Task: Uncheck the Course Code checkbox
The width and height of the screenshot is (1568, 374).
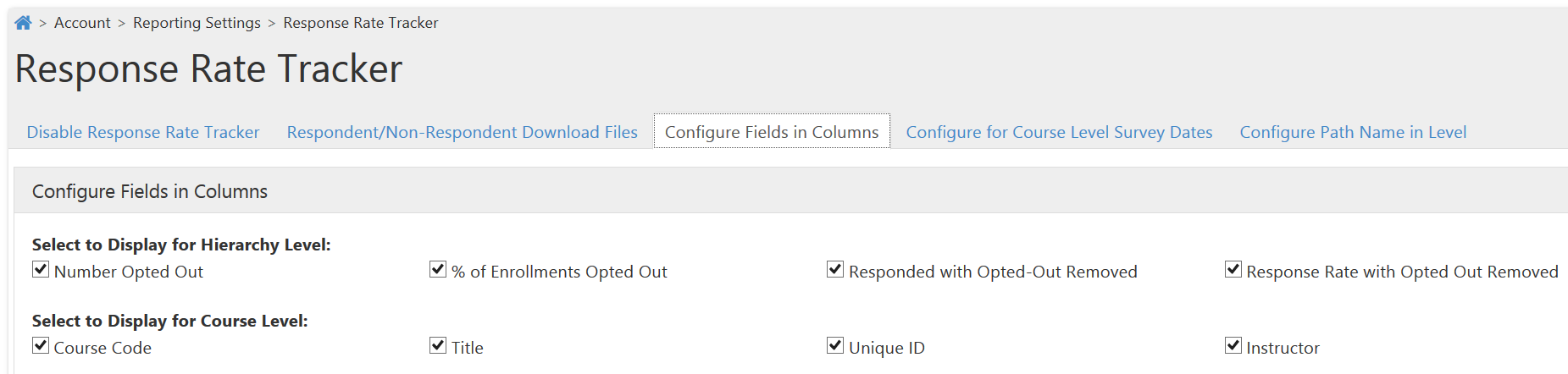Action: pyautogui.click(x=41, y=345)
